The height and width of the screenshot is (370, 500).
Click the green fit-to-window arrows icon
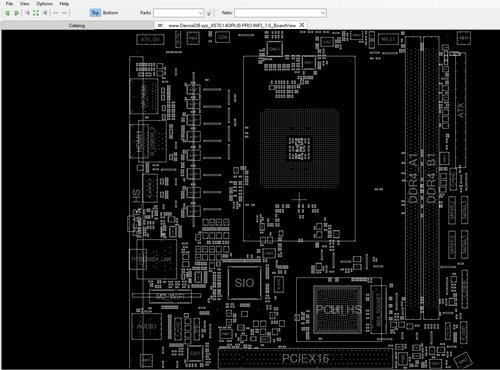pos(36,13)
